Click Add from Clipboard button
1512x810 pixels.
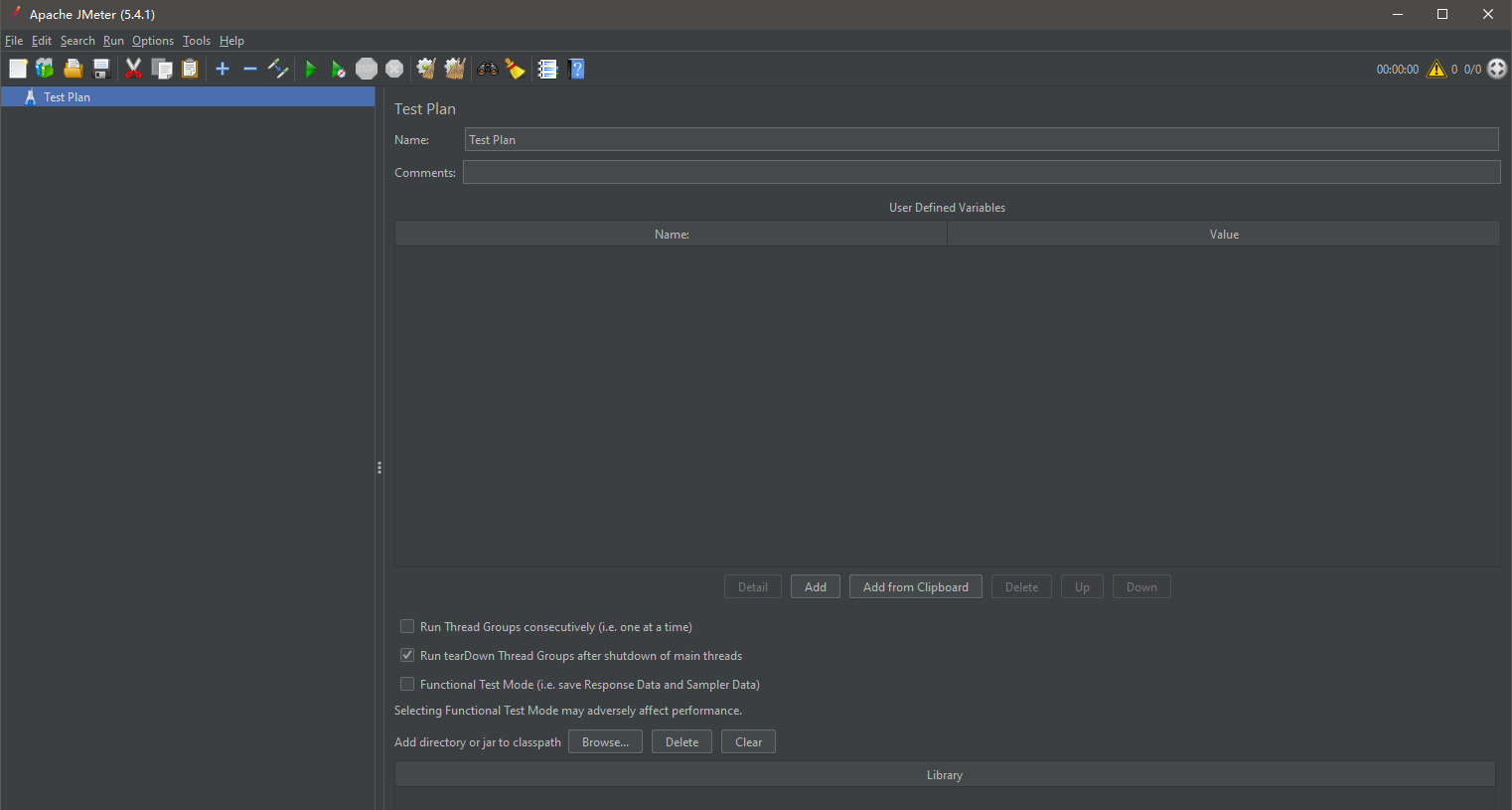(x=916, y=587)
